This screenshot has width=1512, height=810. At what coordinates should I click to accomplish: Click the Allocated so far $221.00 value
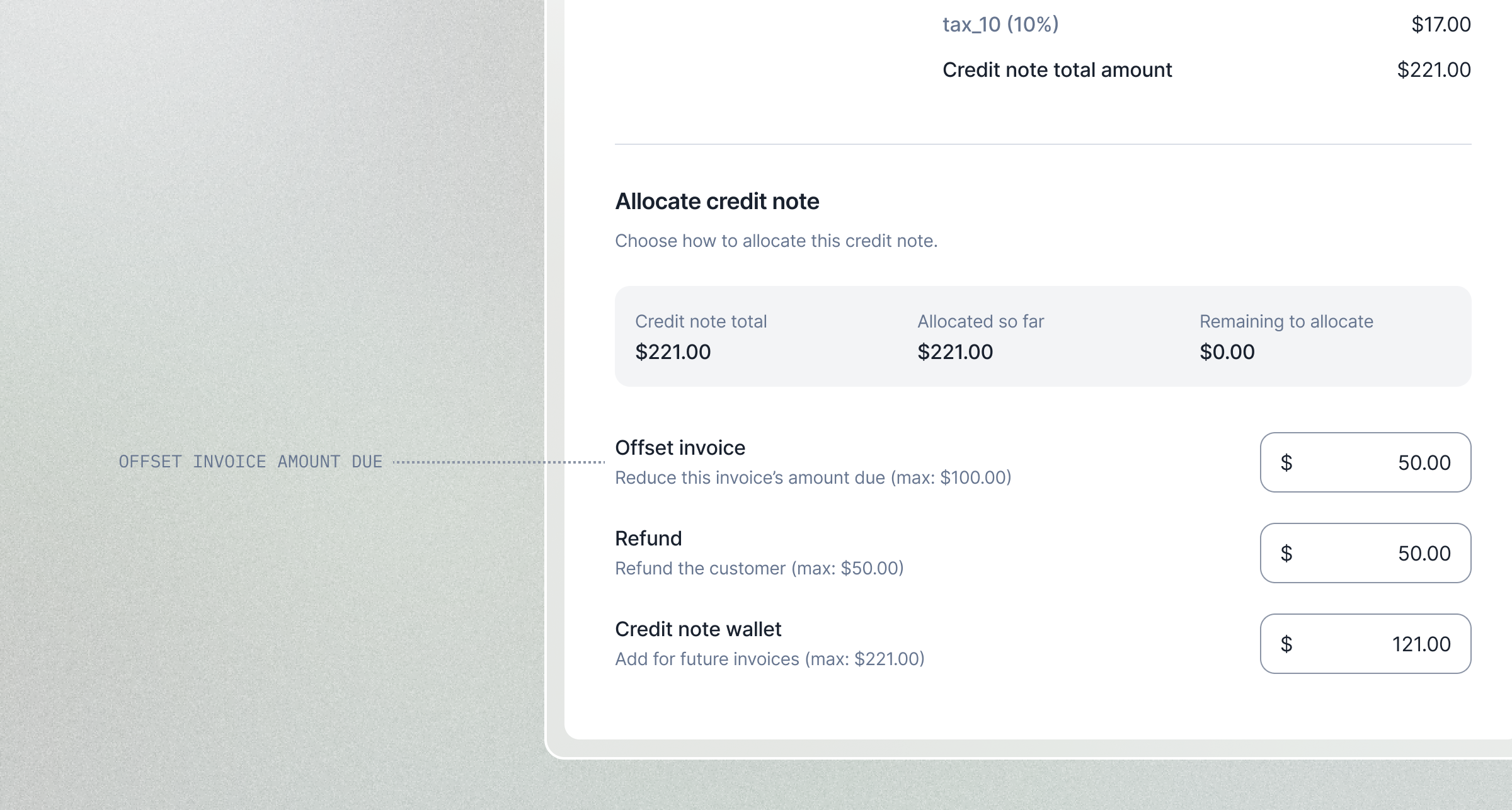click(x=955, y=352)
